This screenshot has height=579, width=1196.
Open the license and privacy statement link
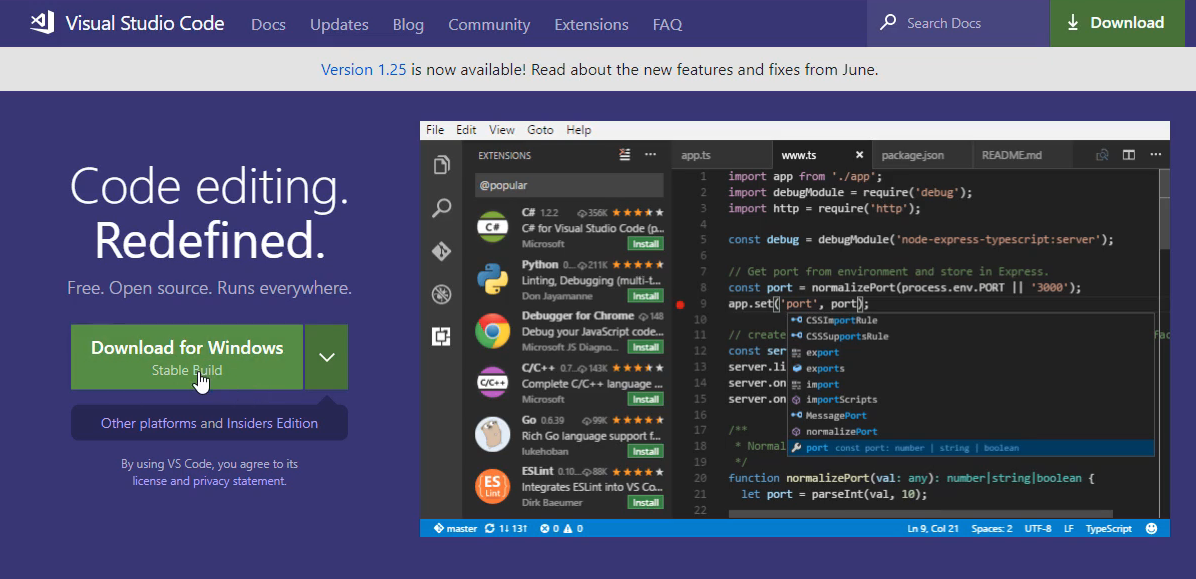[x=209, y=481]
